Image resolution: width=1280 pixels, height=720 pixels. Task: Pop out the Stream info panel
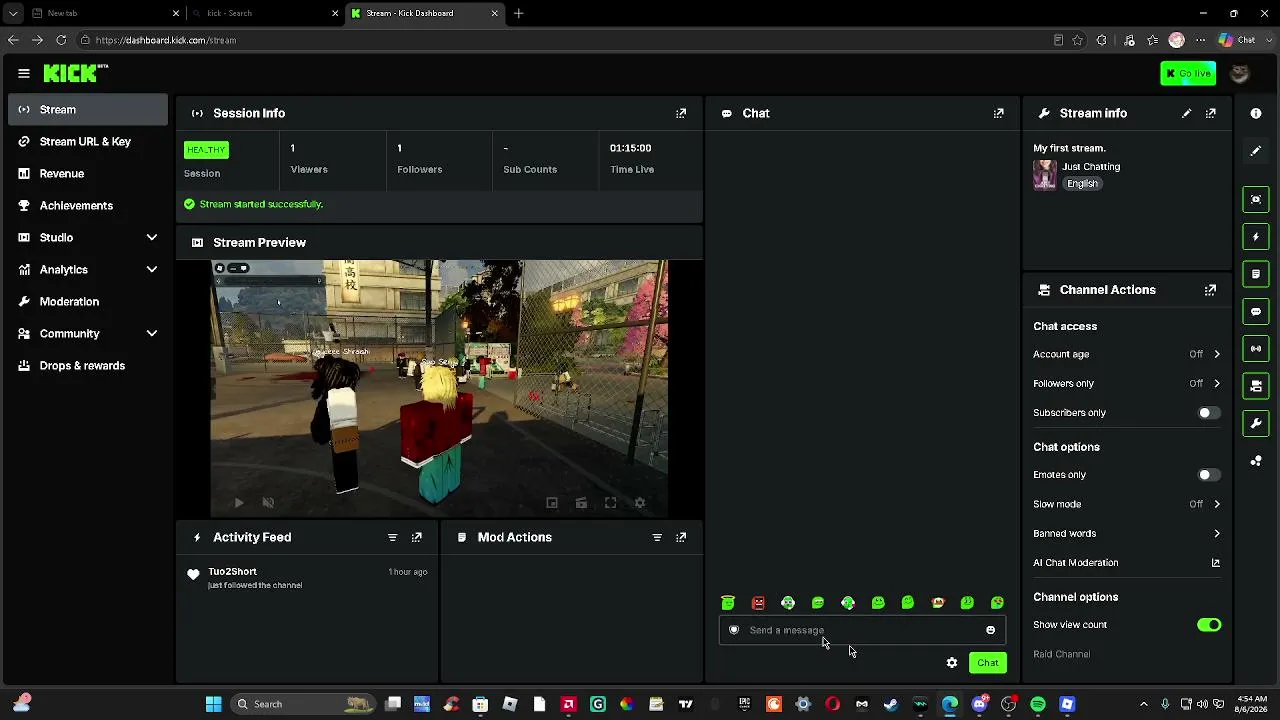tap(1210, 113)
